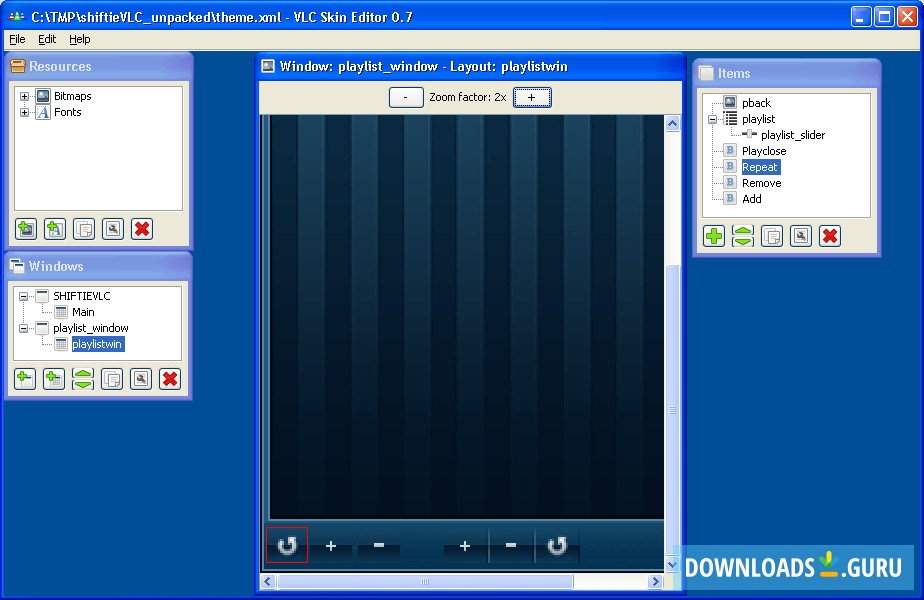Viewport: 924px width, 600px height.
Task: Delete the selected item in Items panel
Action: pyautogui.click(x=830, y=236)
